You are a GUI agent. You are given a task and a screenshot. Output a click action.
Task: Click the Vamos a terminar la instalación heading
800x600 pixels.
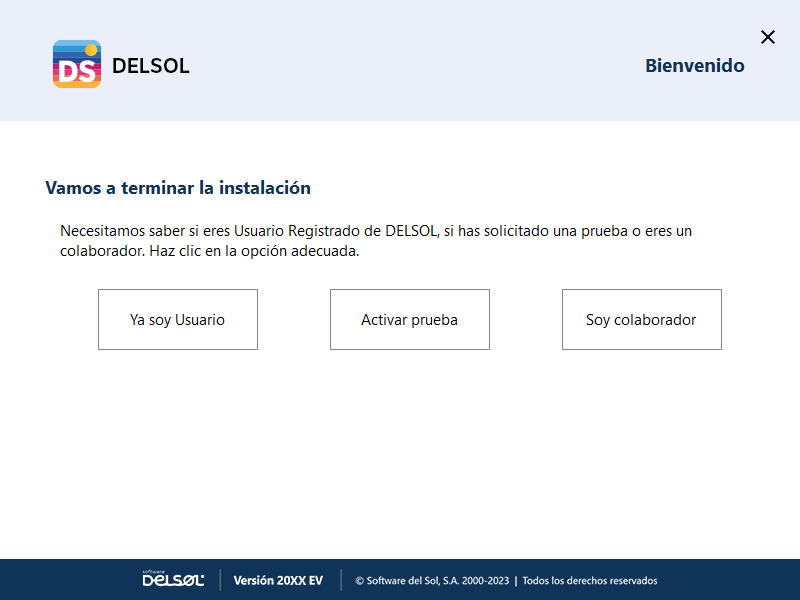point(178,188)
